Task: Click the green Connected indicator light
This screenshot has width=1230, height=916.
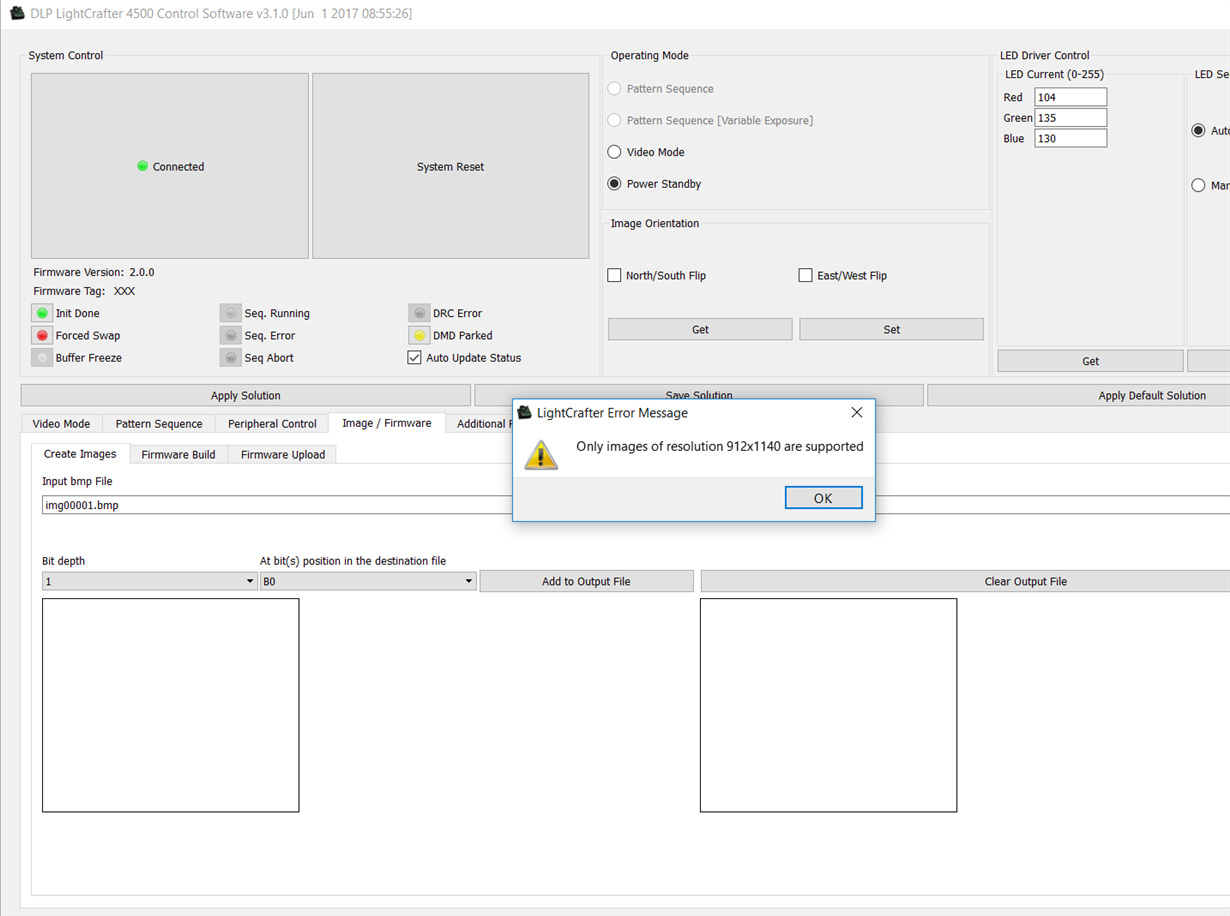Action: (143, 166)
